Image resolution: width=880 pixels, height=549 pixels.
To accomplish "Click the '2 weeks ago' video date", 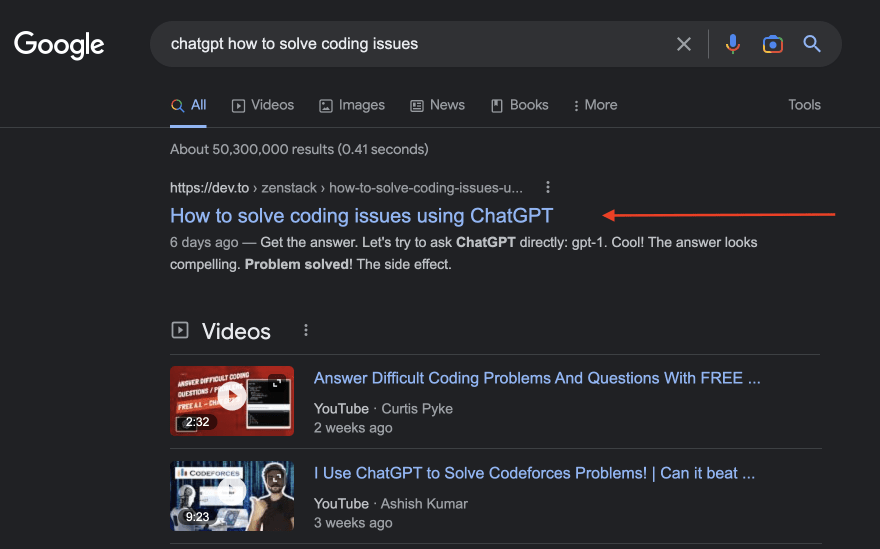I will click(353, 428).
